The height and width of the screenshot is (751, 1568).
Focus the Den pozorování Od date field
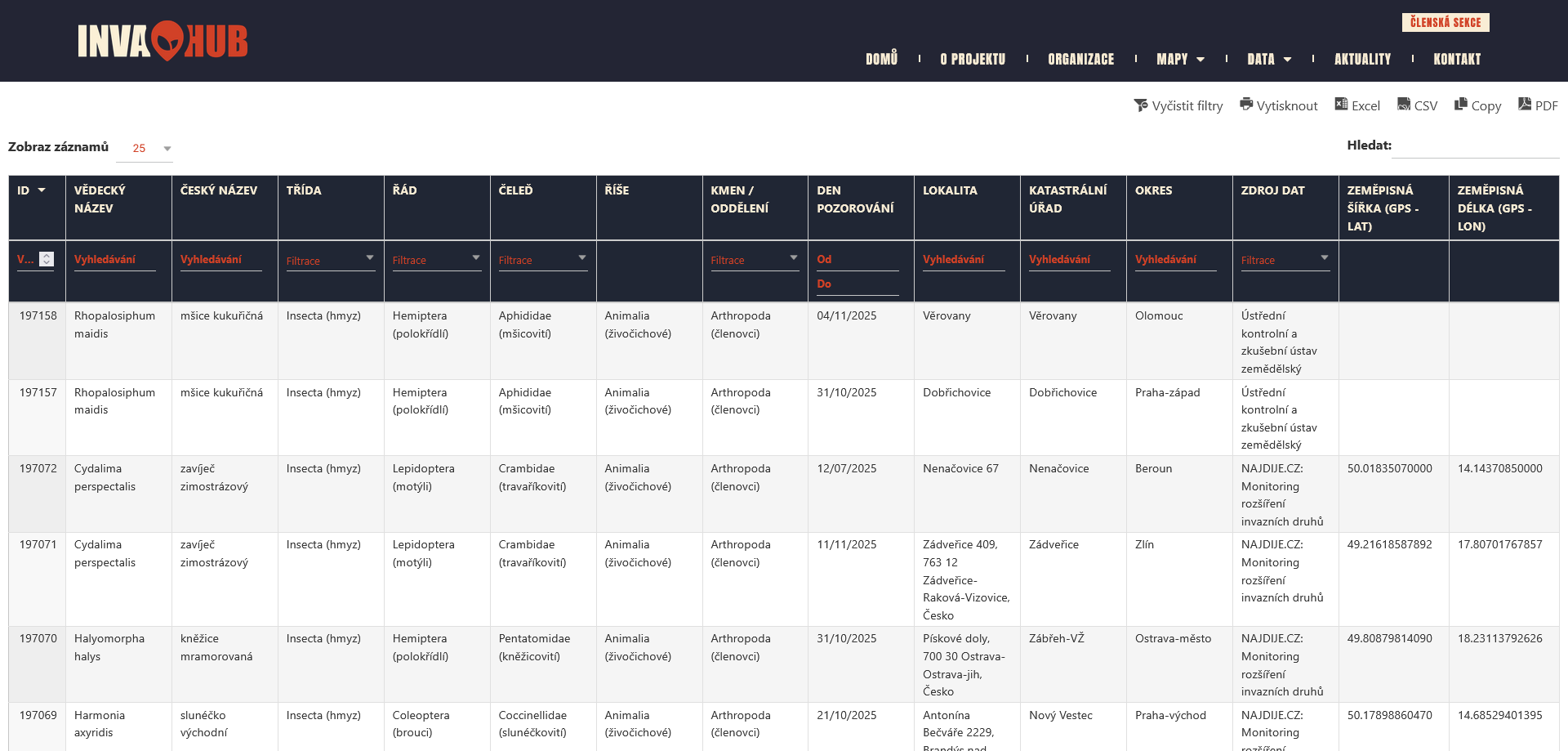857,259
